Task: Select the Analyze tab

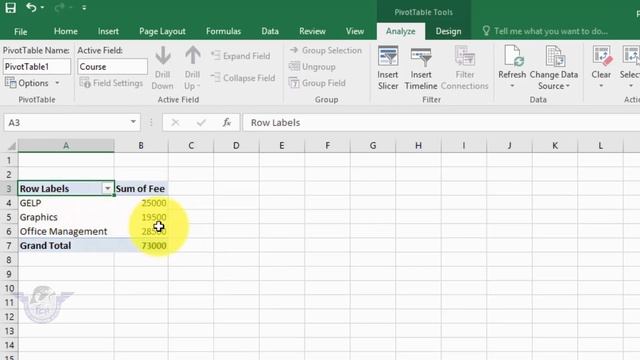Action: (x=400, y=31)
